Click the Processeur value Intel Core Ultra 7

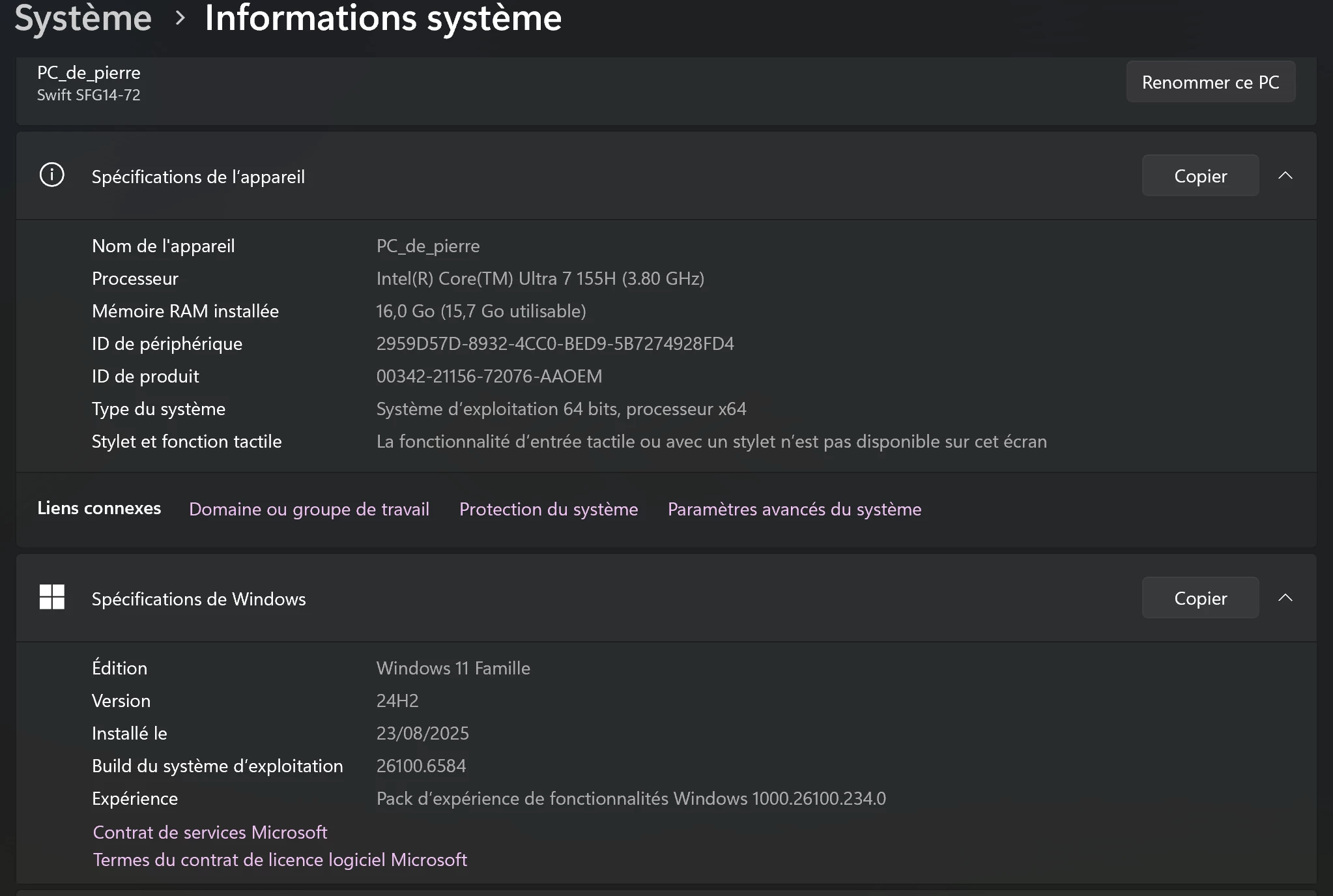(x=540, y=278)
